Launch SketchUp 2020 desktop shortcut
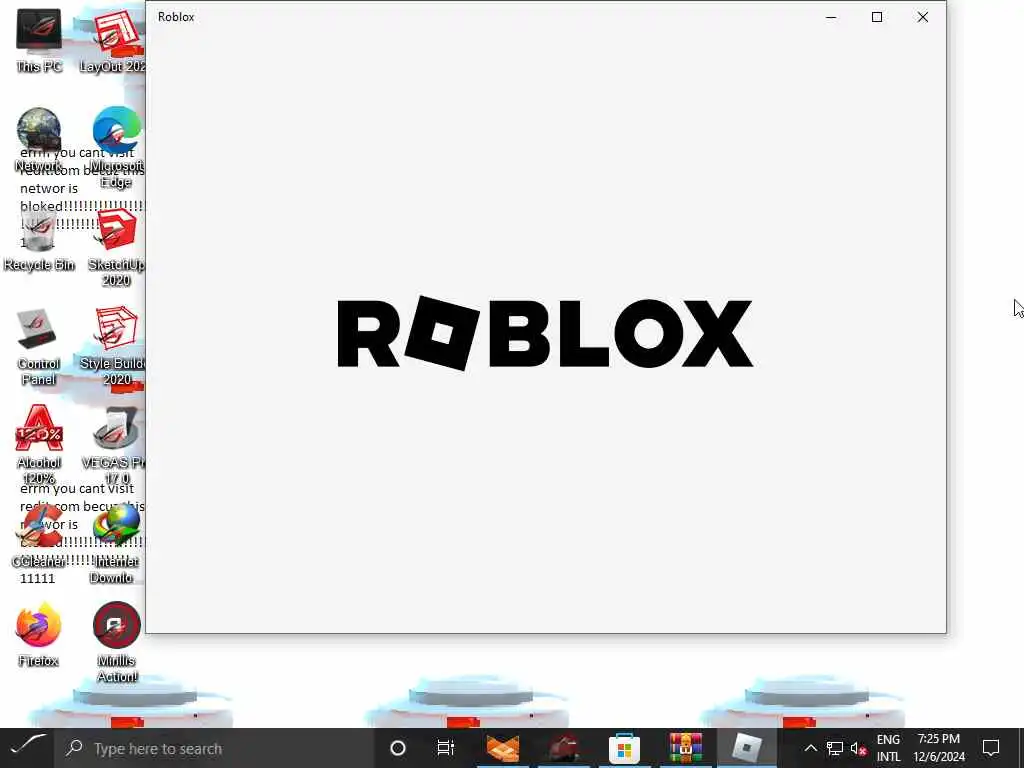 116,247
